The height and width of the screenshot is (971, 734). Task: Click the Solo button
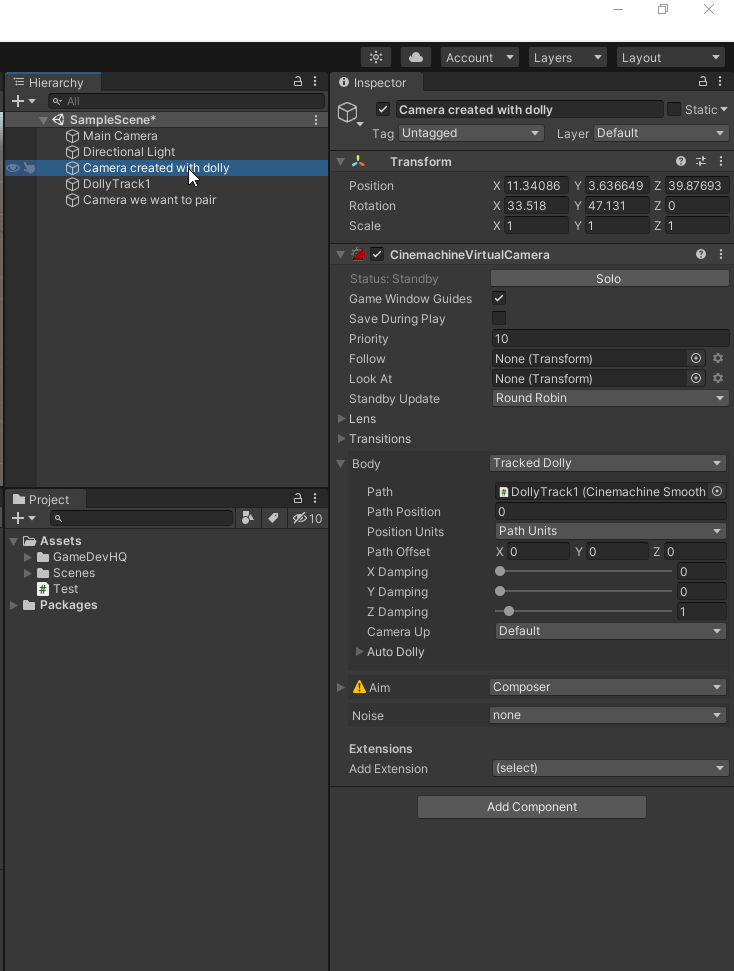pos(609,279)
